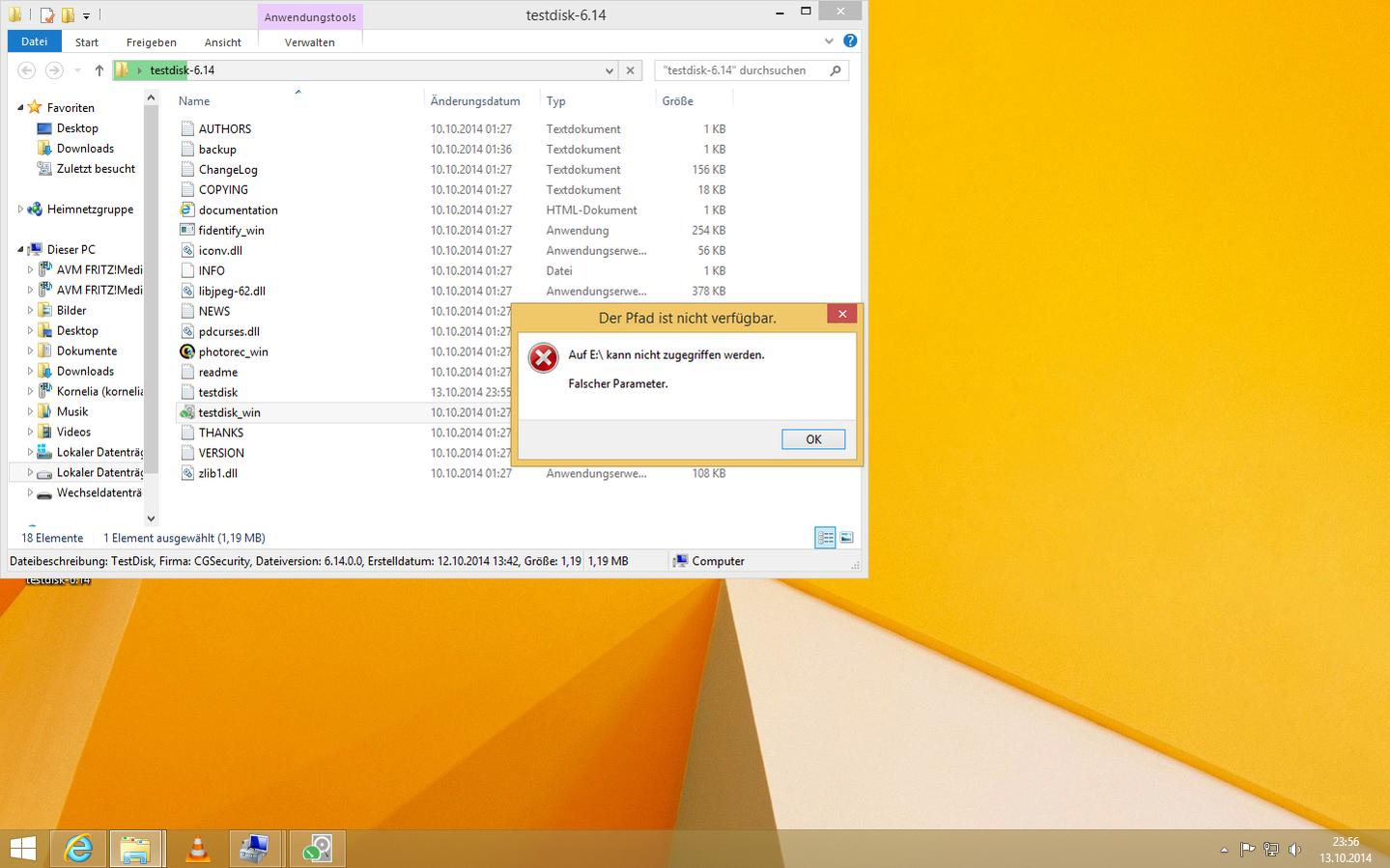
Task: Switch to the Ansicht ribbon tab
Action: [x=223, y=42]
